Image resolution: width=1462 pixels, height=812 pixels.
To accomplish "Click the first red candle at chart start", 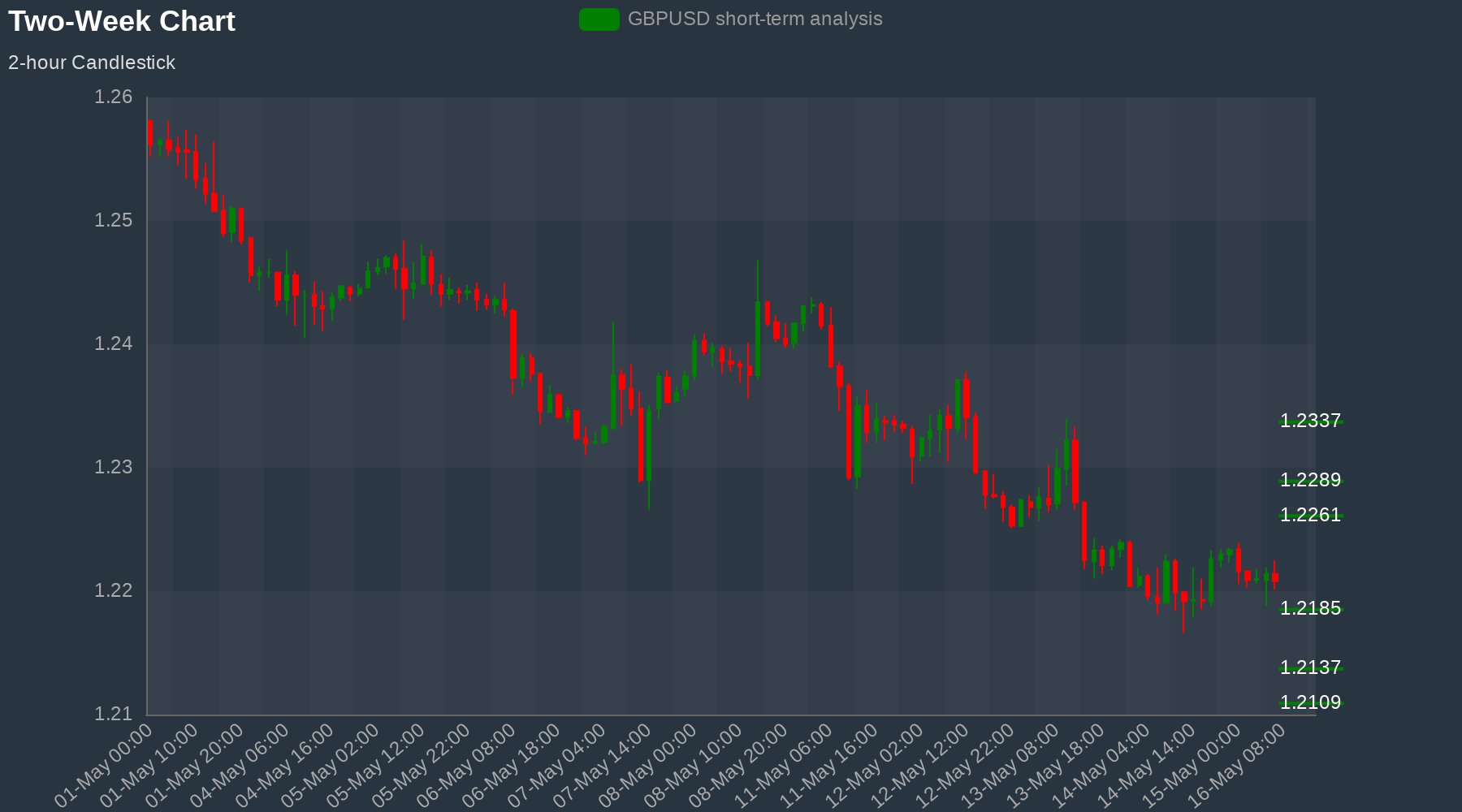I will [x=149, y=132].
